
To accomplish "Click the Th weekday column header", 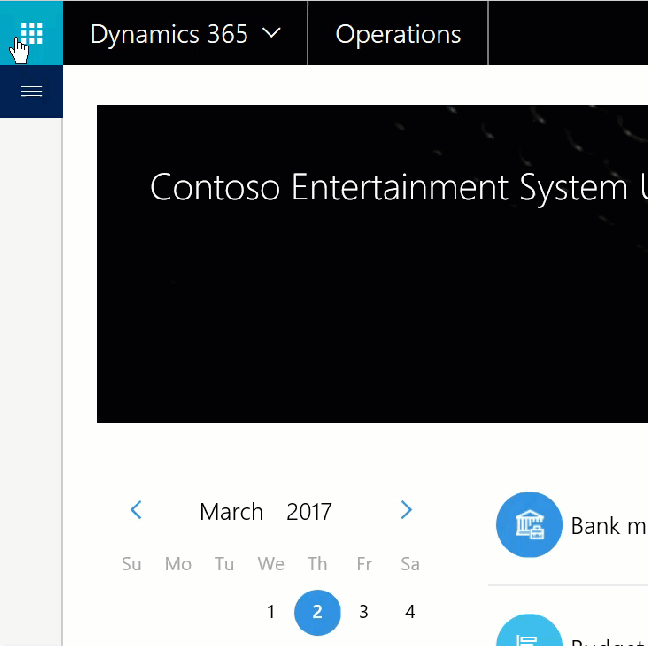I will click(x=317, y=564).
